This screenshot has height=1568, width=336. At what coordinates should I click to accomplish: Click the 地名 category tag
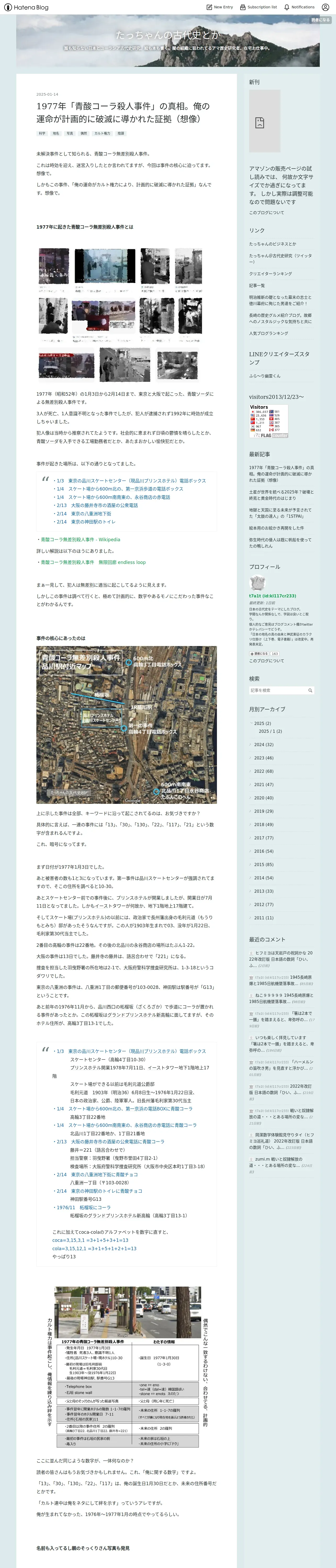tap(56, 133)
